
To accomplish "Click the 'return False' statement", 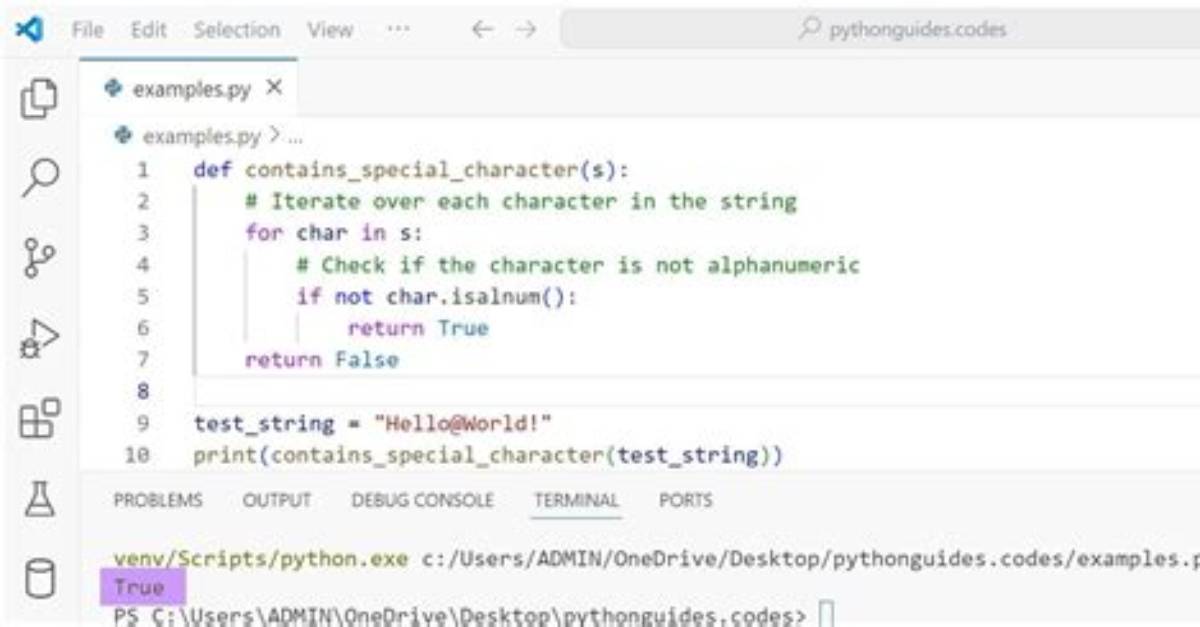I will (x=322, y=360).
